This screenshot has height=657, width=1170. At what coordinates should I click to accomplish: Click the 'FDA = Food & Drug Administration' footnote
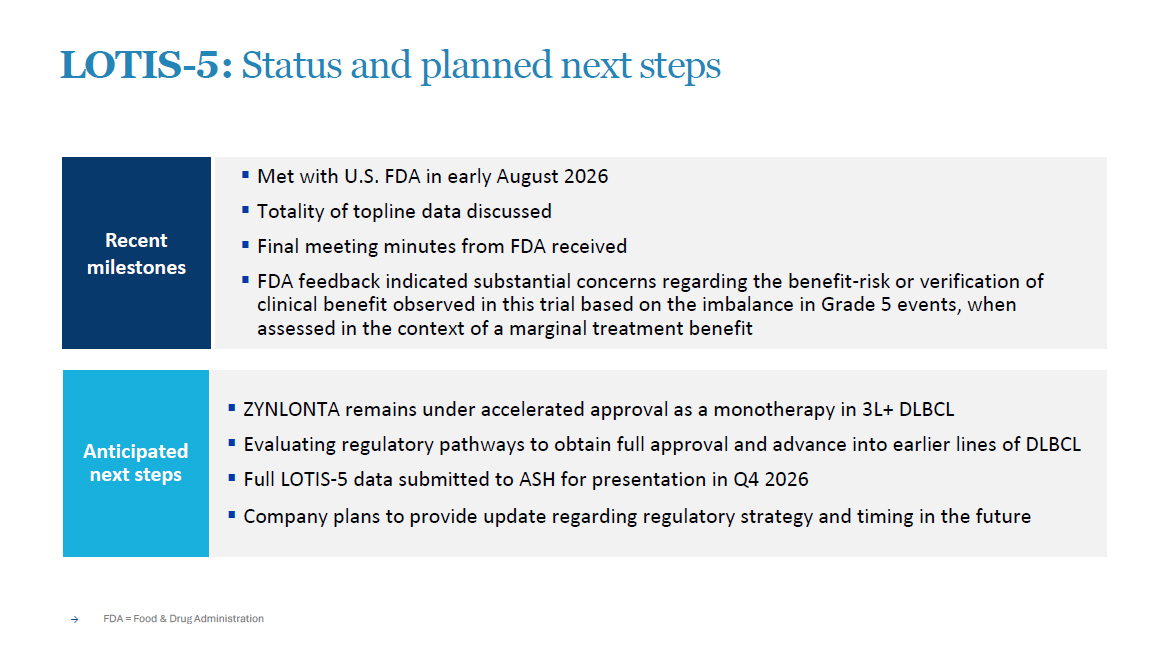pyautogui.click(x=184, y=619)
